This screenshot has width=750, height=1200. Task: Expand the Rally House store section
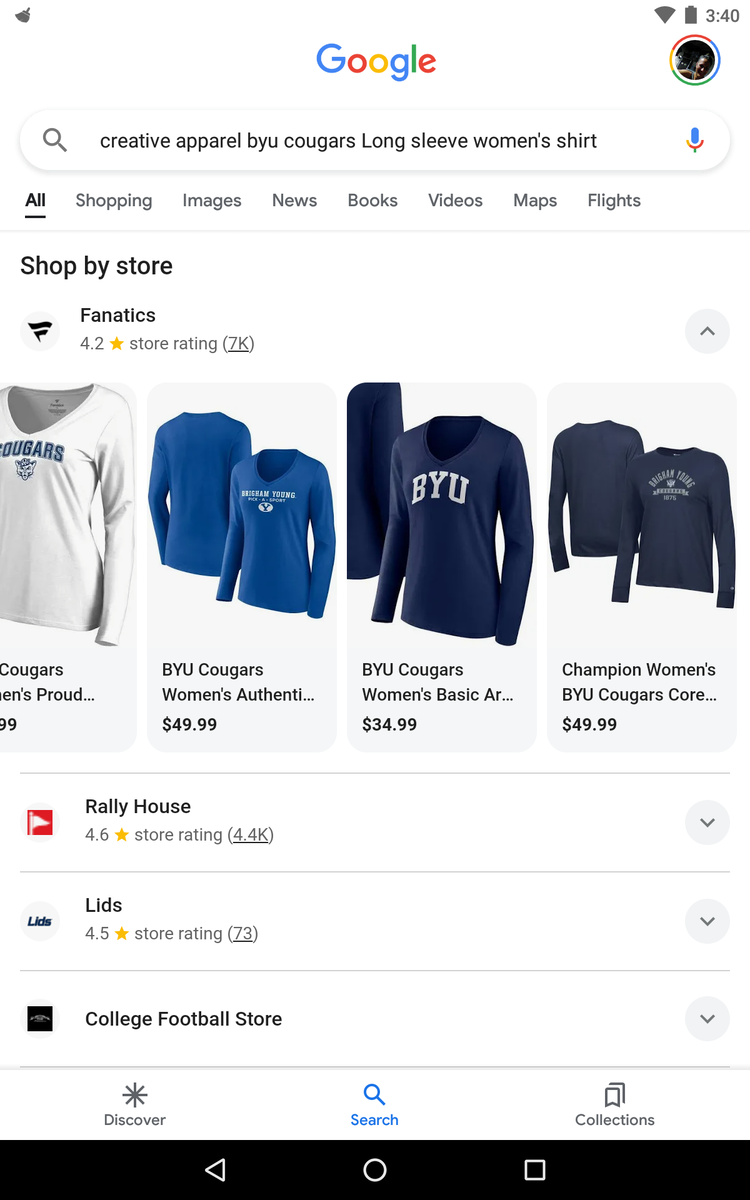click(707, 823)
